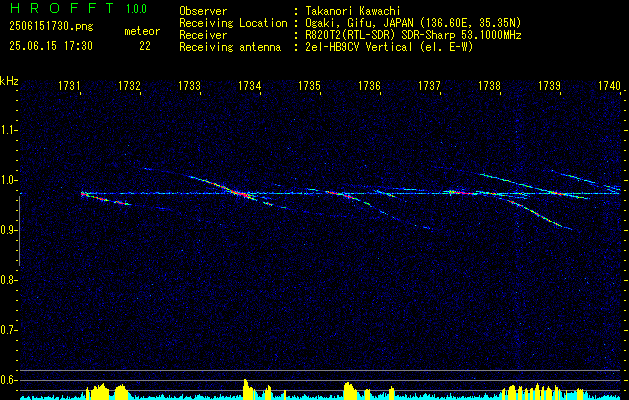
Task: Click the 1.0 kHz axis label
Action: pyautogui.click(x=8, y=180)
